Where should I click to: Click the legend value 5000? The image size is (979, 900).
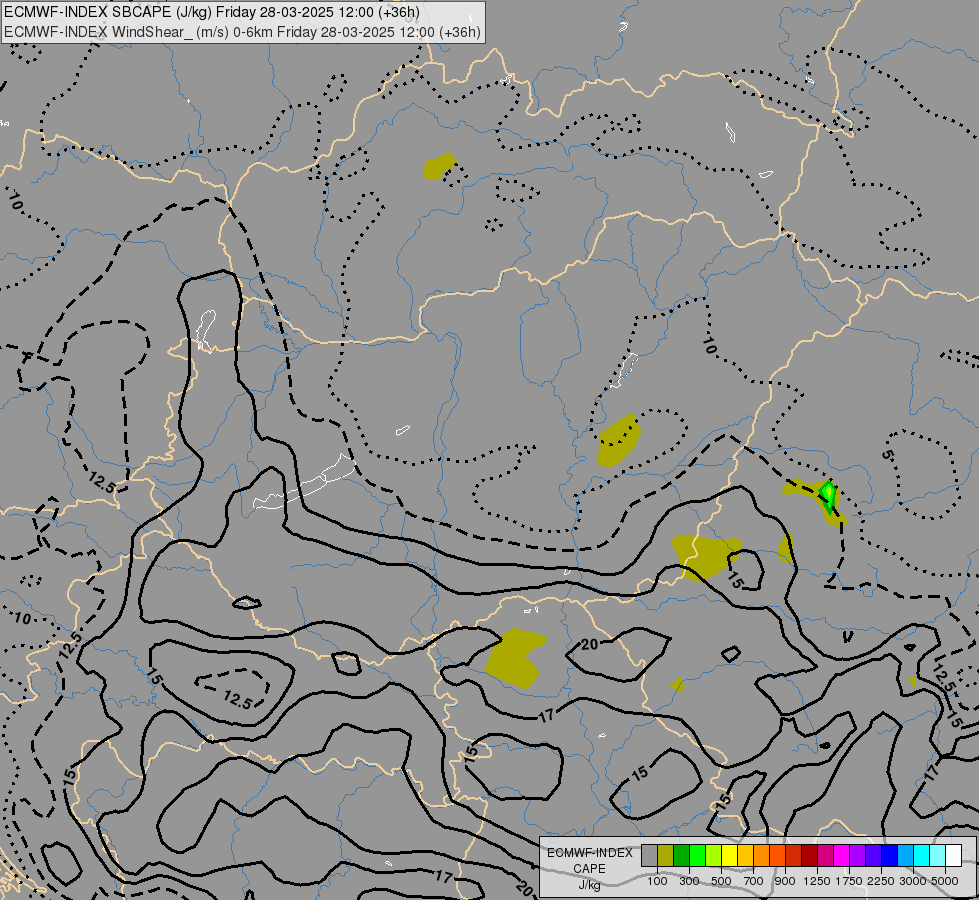point(945,881)
